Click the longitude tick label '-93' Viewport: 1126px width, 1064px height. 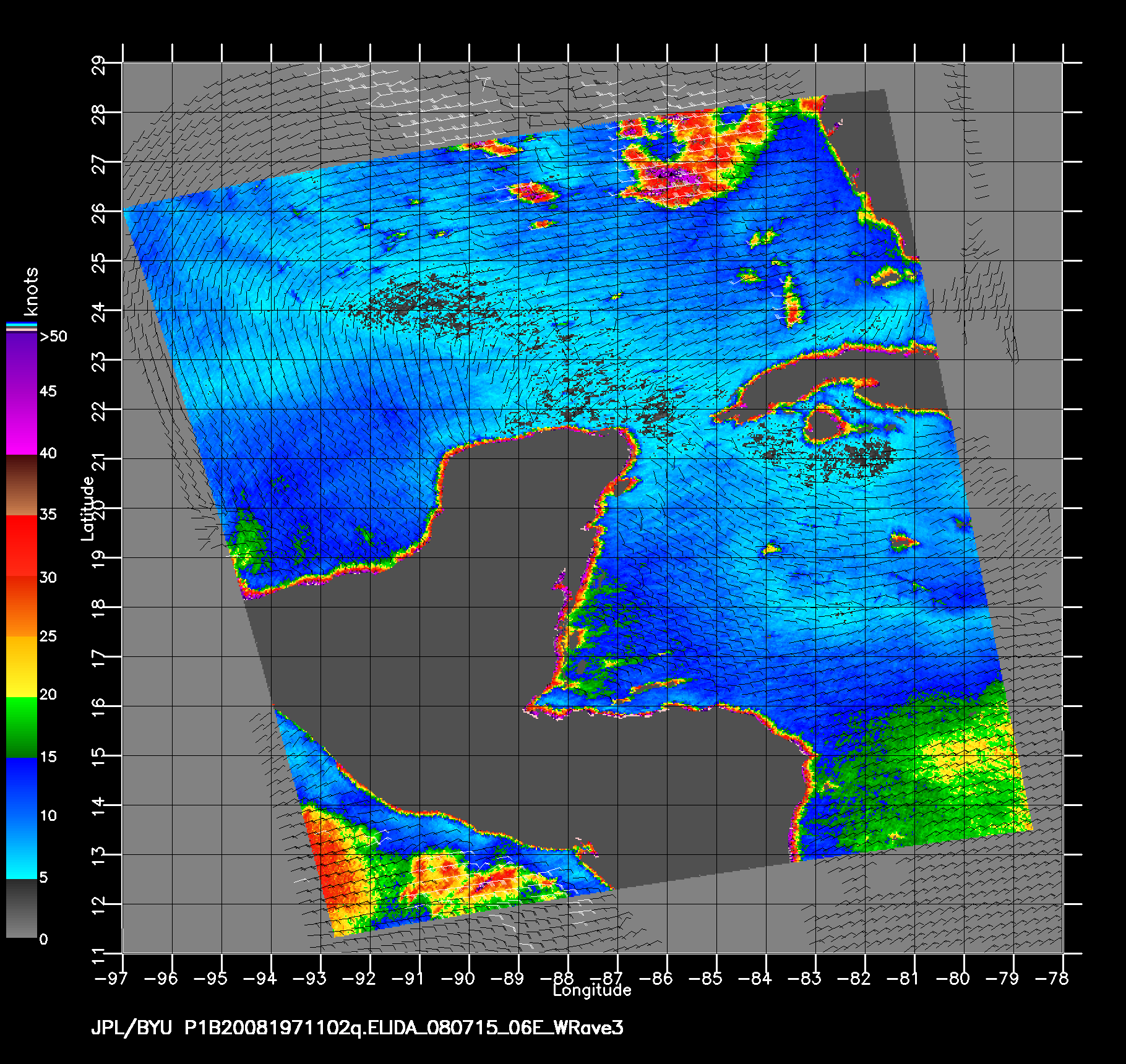[309, 978]
